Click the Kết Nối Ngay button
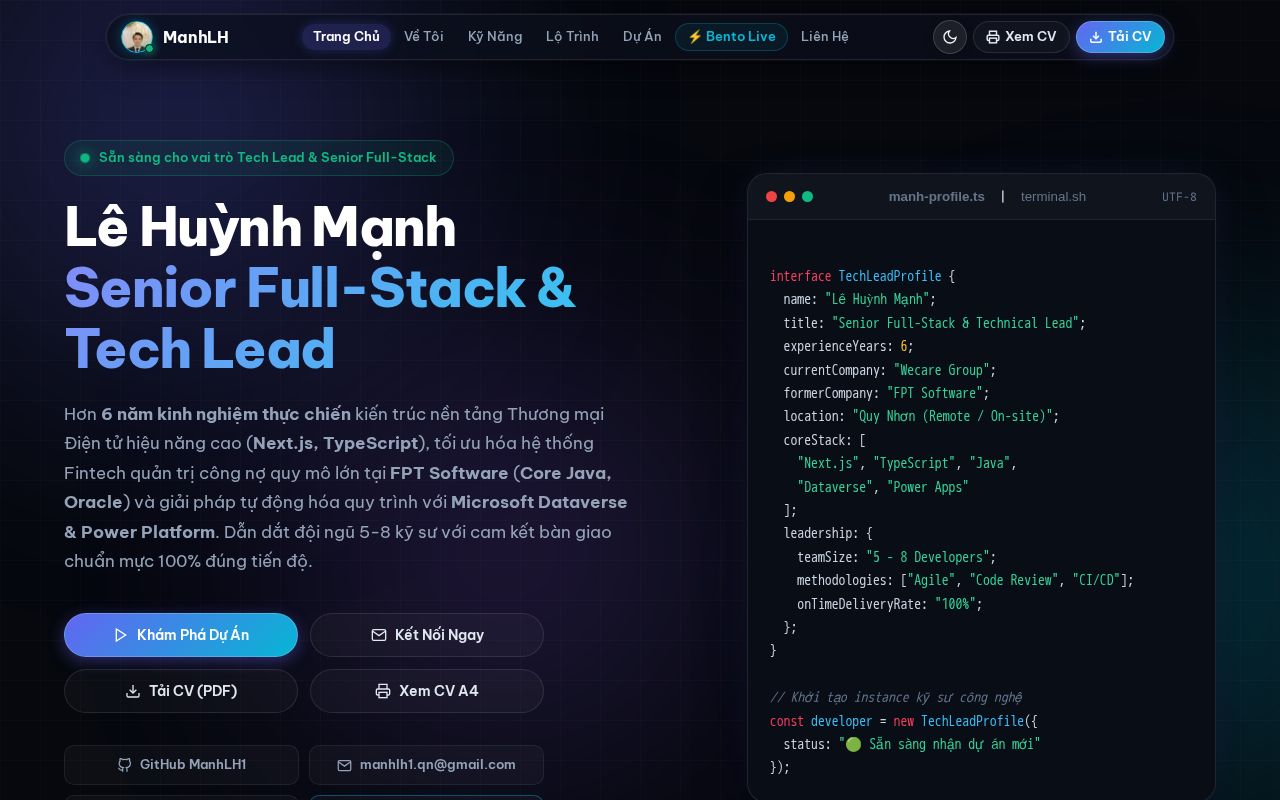The width and height of the screenshot is (1280, 800). pyautogui.click(x=427, y=635)
